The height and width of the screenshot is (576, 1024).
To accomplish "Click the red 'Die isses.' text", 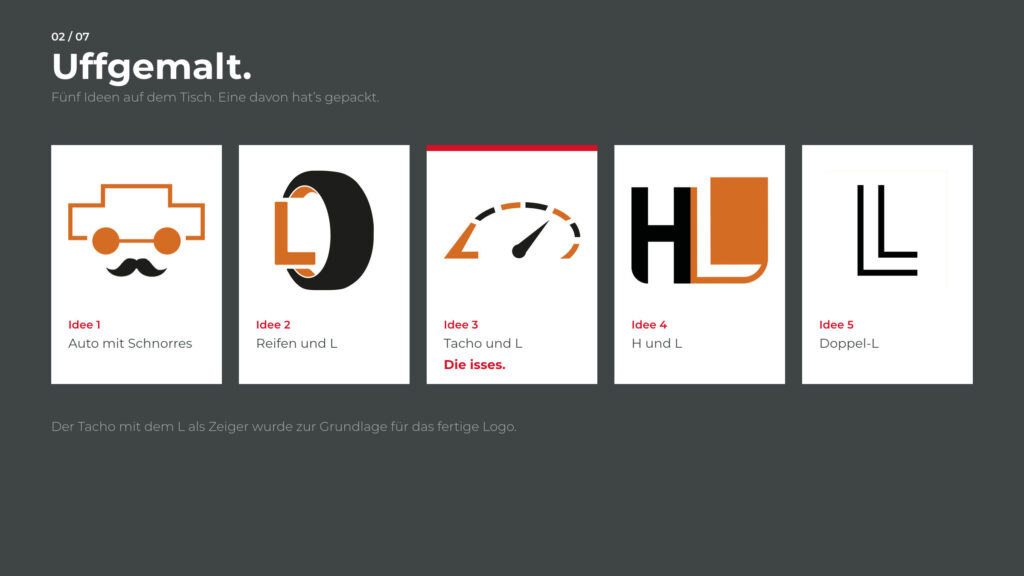I will (475, 365).
